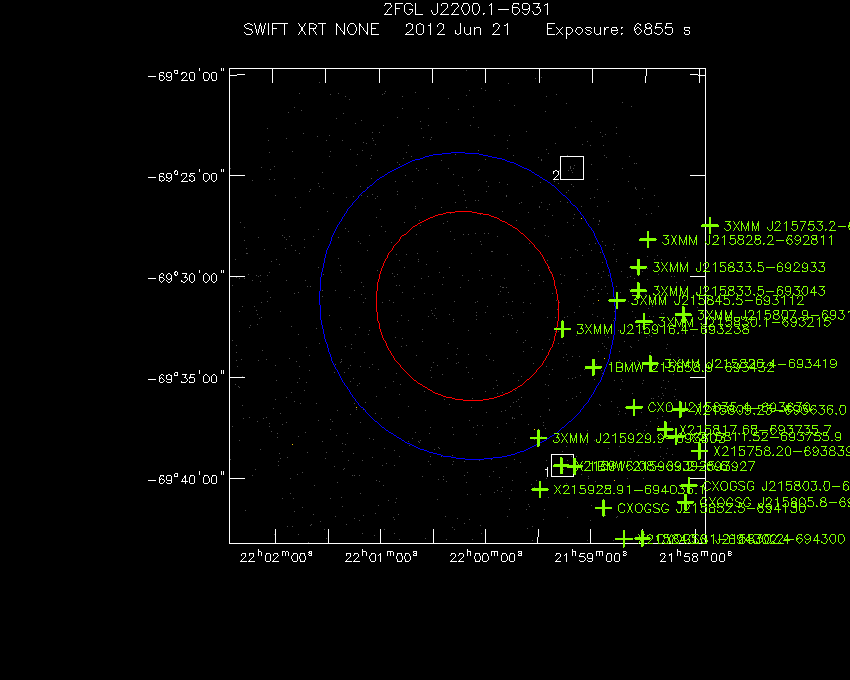Click the cross marker beside X215928.91-694036.1
This screenshot has height=680, width=850.
pyautogui.click(x=539, y=489)
